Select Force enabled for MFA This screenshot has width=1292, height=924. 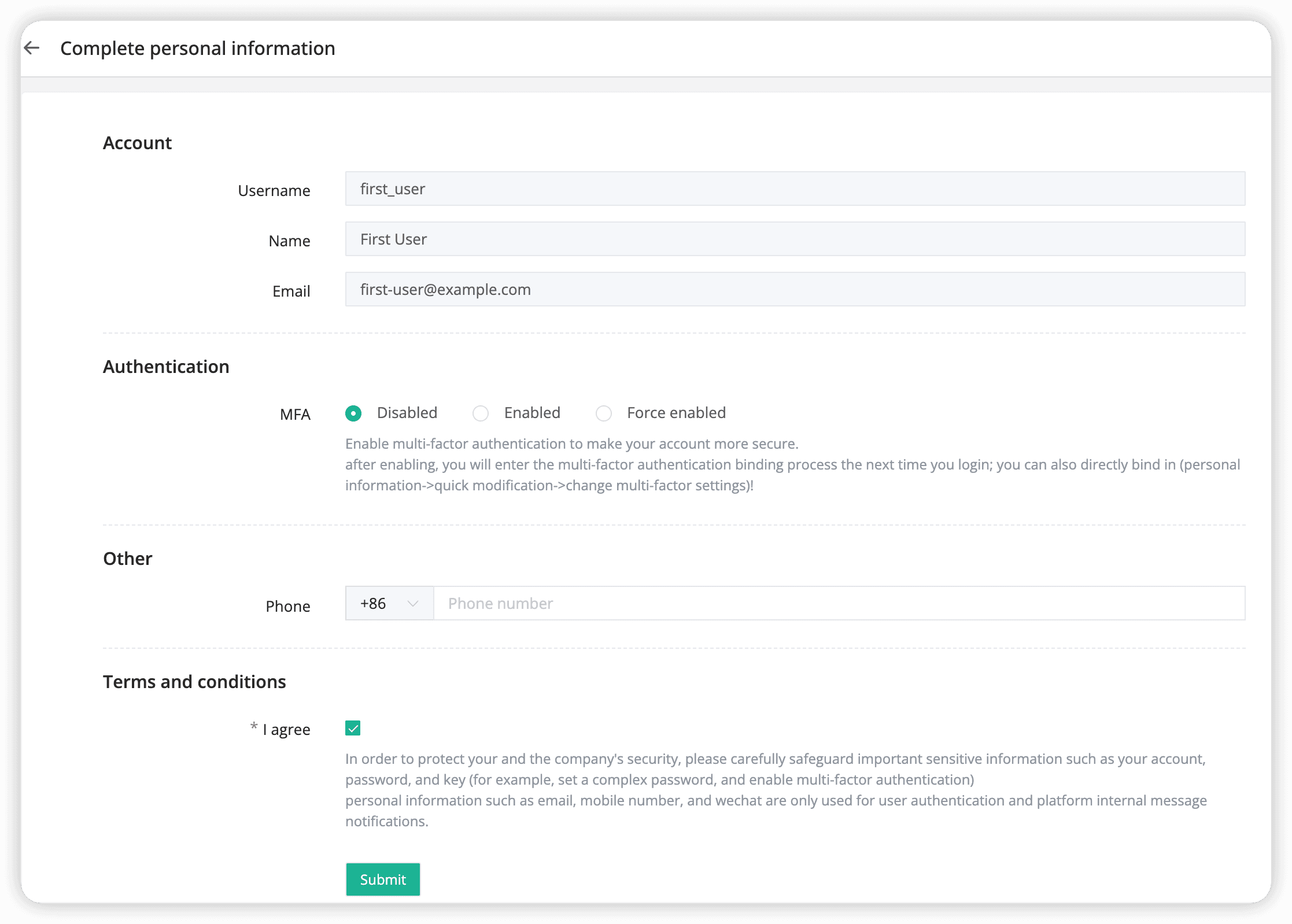pyautogui.click(x=604, y=413)
